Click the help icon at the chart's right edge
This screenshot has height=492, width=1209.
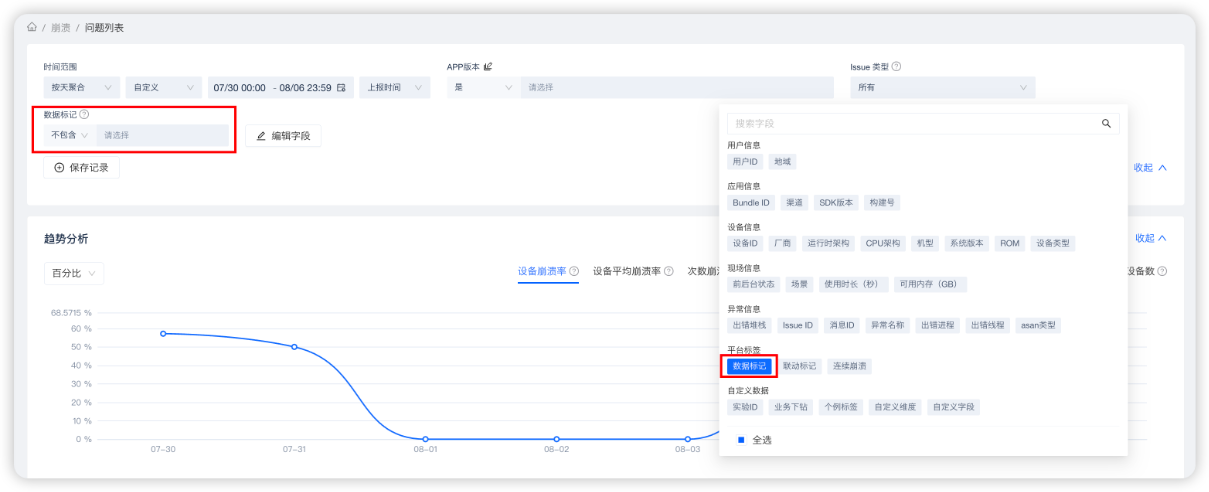(1162, 271)
